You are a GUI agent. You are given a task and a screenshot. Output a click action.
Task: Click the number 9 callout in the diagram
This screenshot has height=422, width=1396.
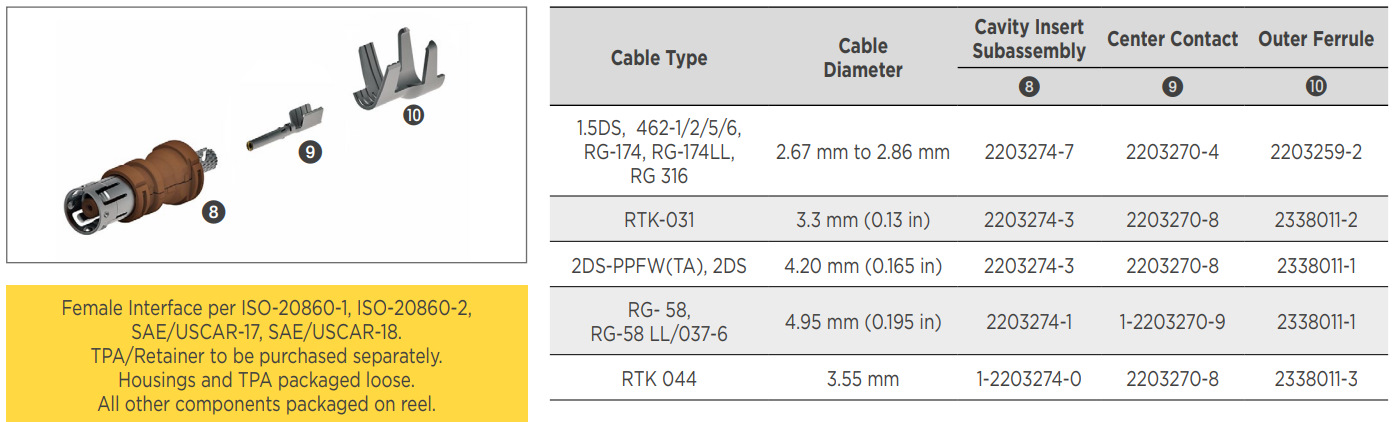tap(311, 153)
